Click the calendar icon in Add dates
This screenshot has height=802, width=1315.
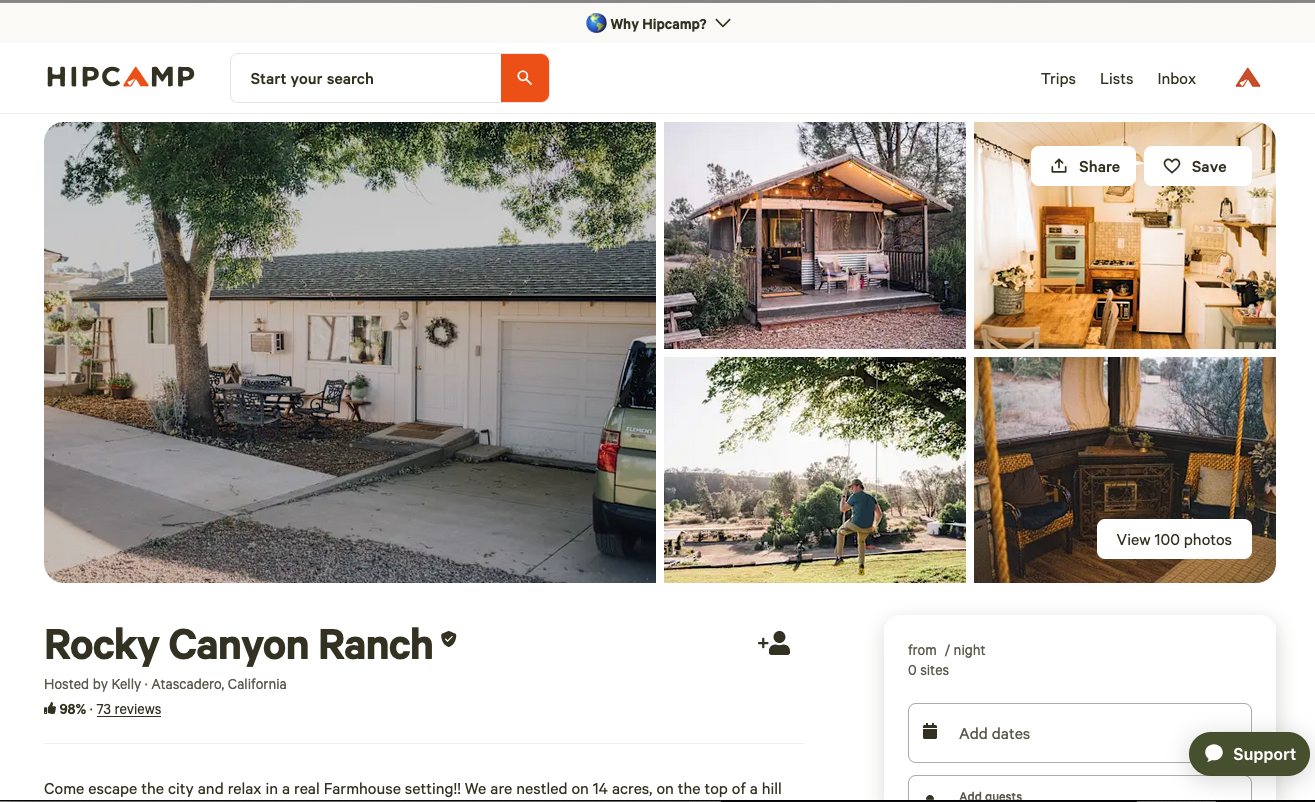tap(930, 731)
